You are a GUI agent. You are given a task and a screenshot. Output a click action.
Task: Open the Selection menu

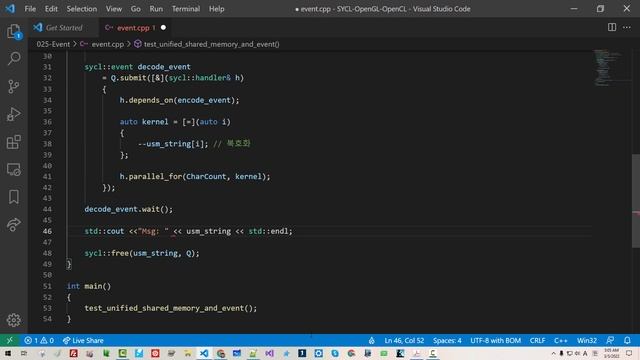(x=82, y=9)
